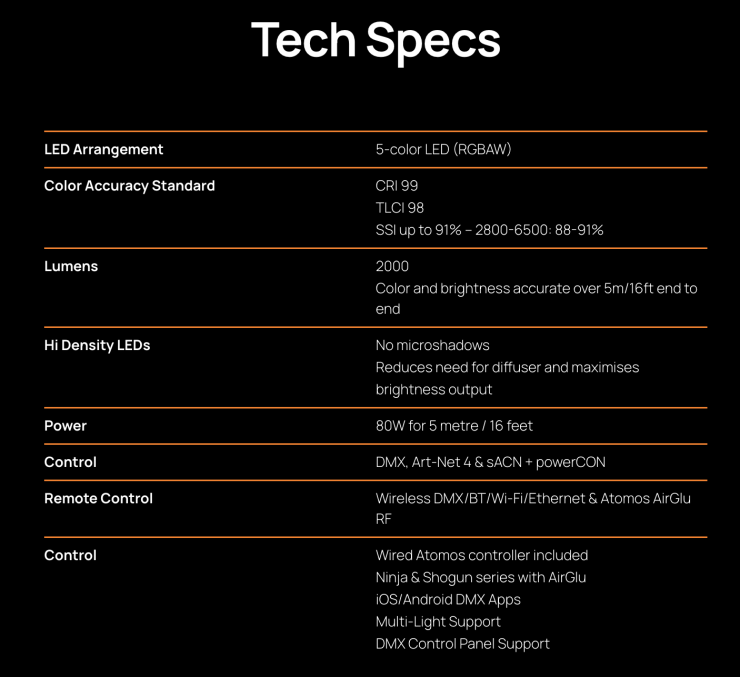Click the Hi Density LEDs label
Image resolution: width=740 pixels, height=677 pixels.
(x=97, y=345)
